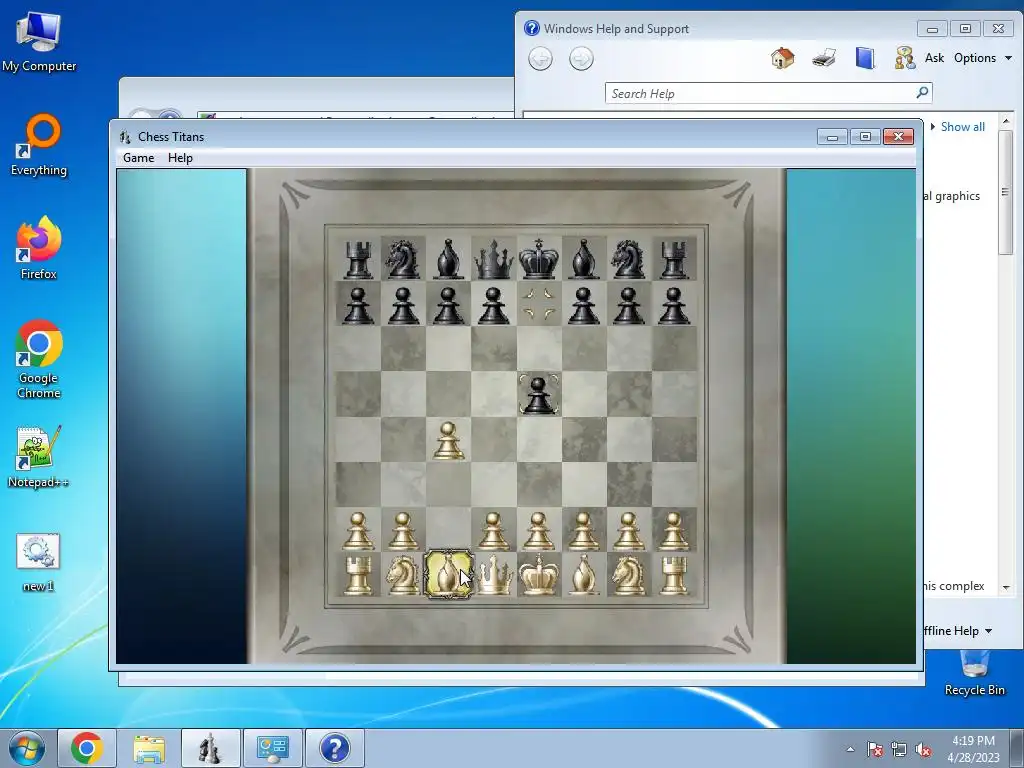
Task: Click the black rook on h8
Action: click(x=674, y=259)
